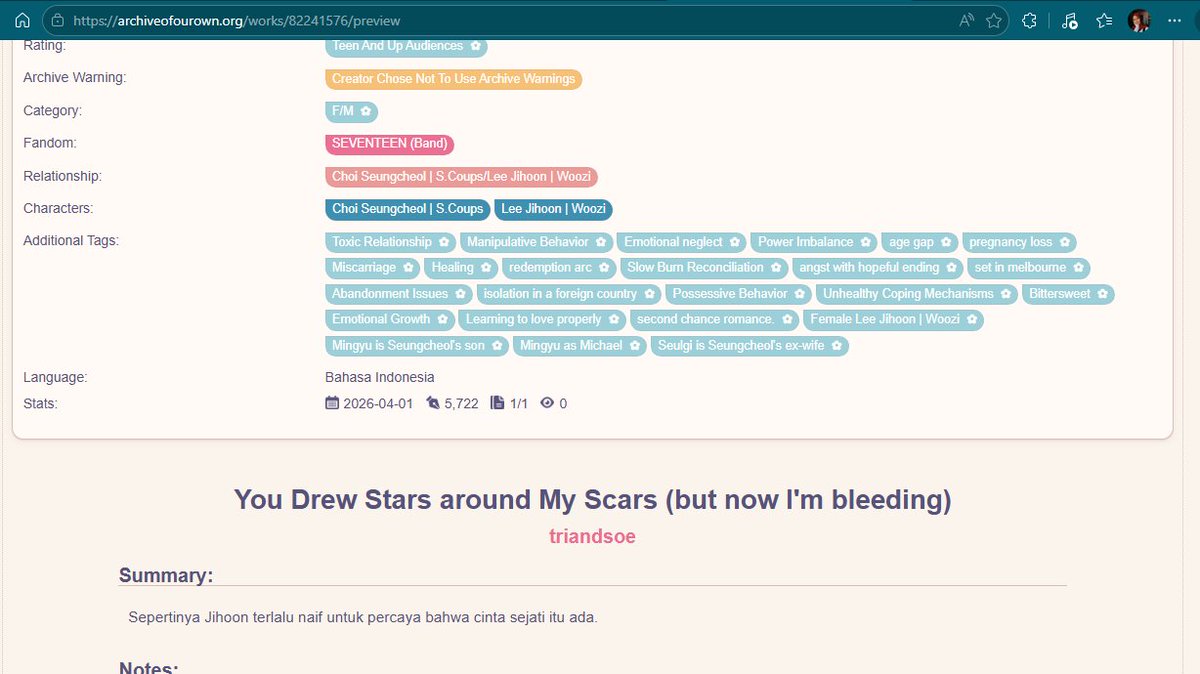Click the Relationship label
The height and width of the screenshot is (674, 1200).
coord(63,176)
